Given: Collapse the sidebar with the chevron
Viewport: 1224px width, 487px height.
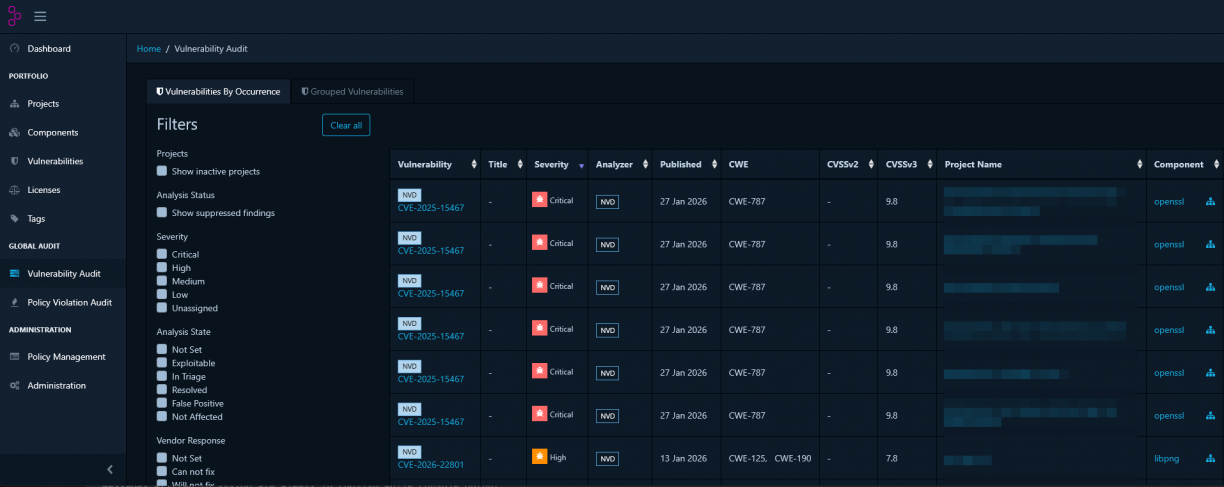Looking at the screenshot, I should click(110, 469).
